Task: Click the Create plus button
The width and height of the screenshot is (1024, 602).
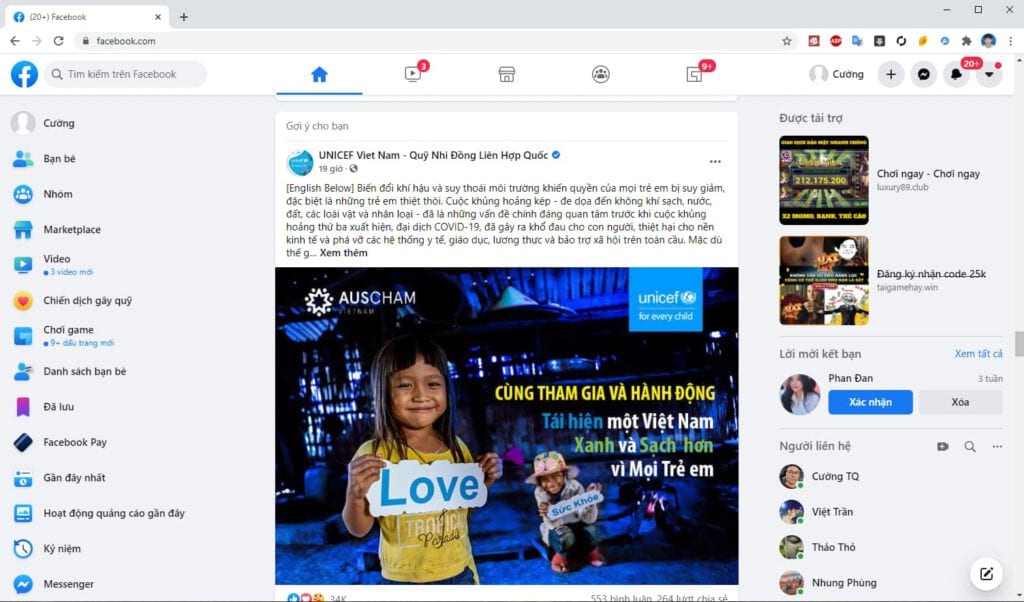Action: click(891, 74)
